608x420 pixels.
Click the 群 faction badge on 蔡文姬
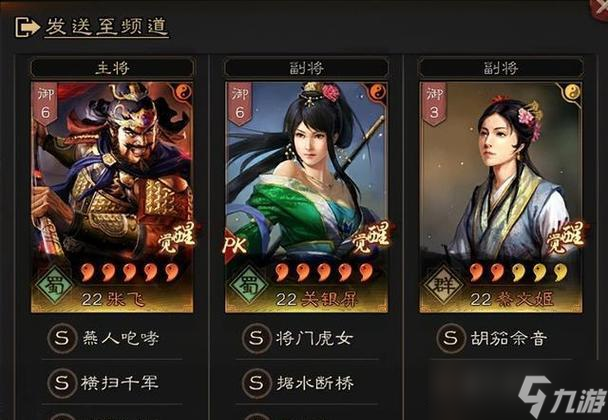[443, 286]
